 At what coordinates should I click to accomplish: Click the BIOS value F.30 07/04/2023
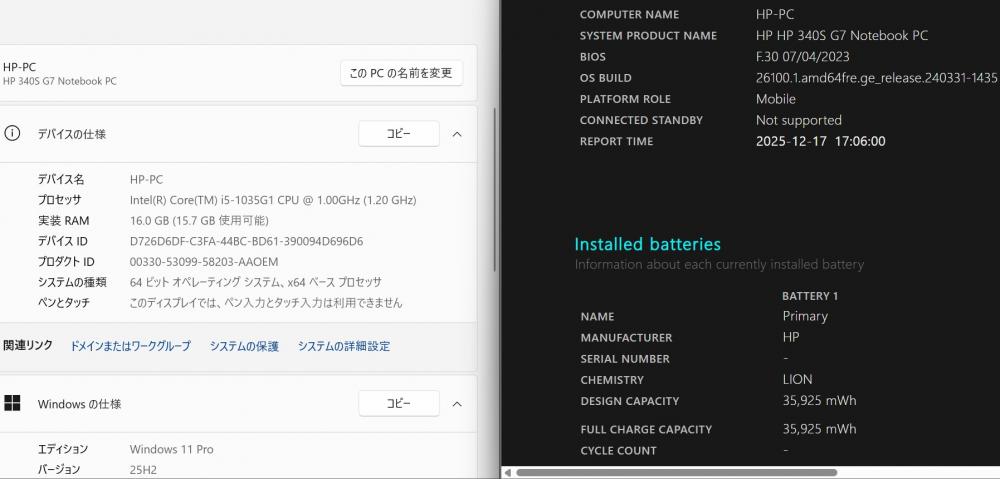pyautogui.click(x=802, y=56)
